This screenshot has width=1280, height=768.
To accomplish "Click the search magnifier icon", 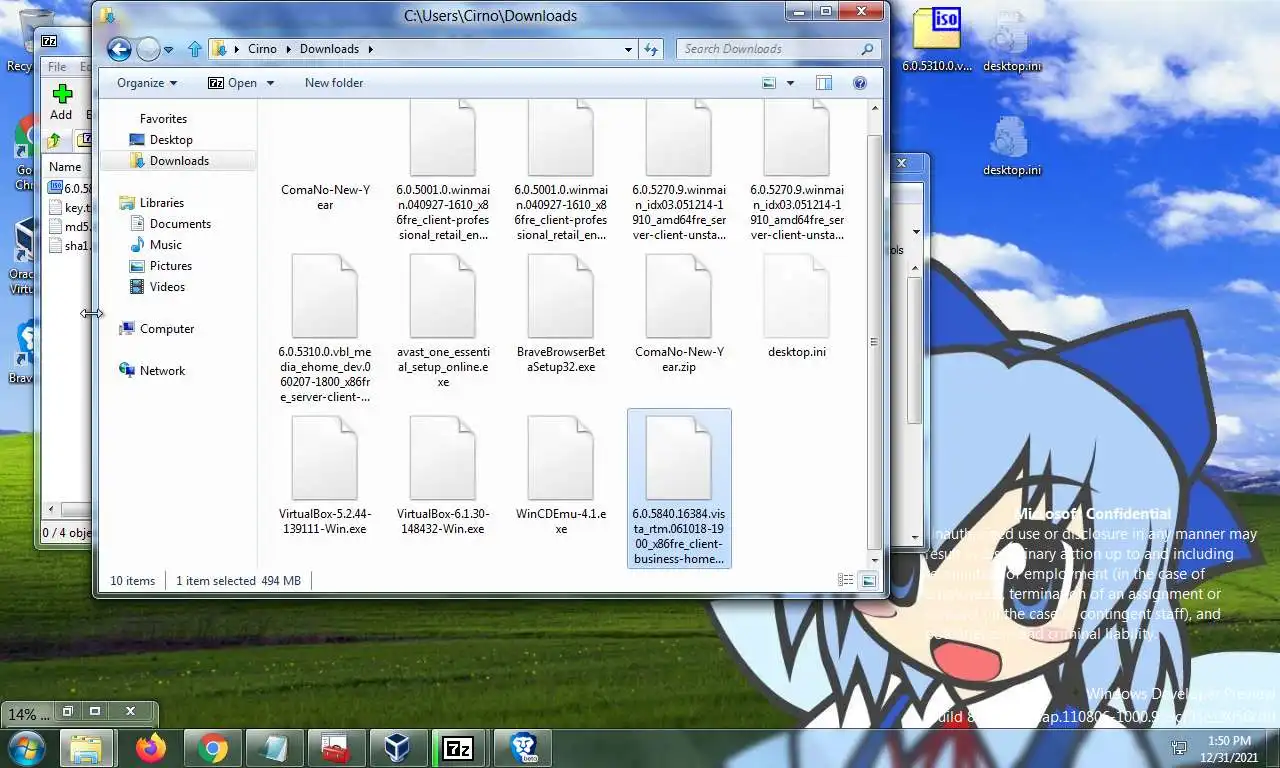I will 867,48.
